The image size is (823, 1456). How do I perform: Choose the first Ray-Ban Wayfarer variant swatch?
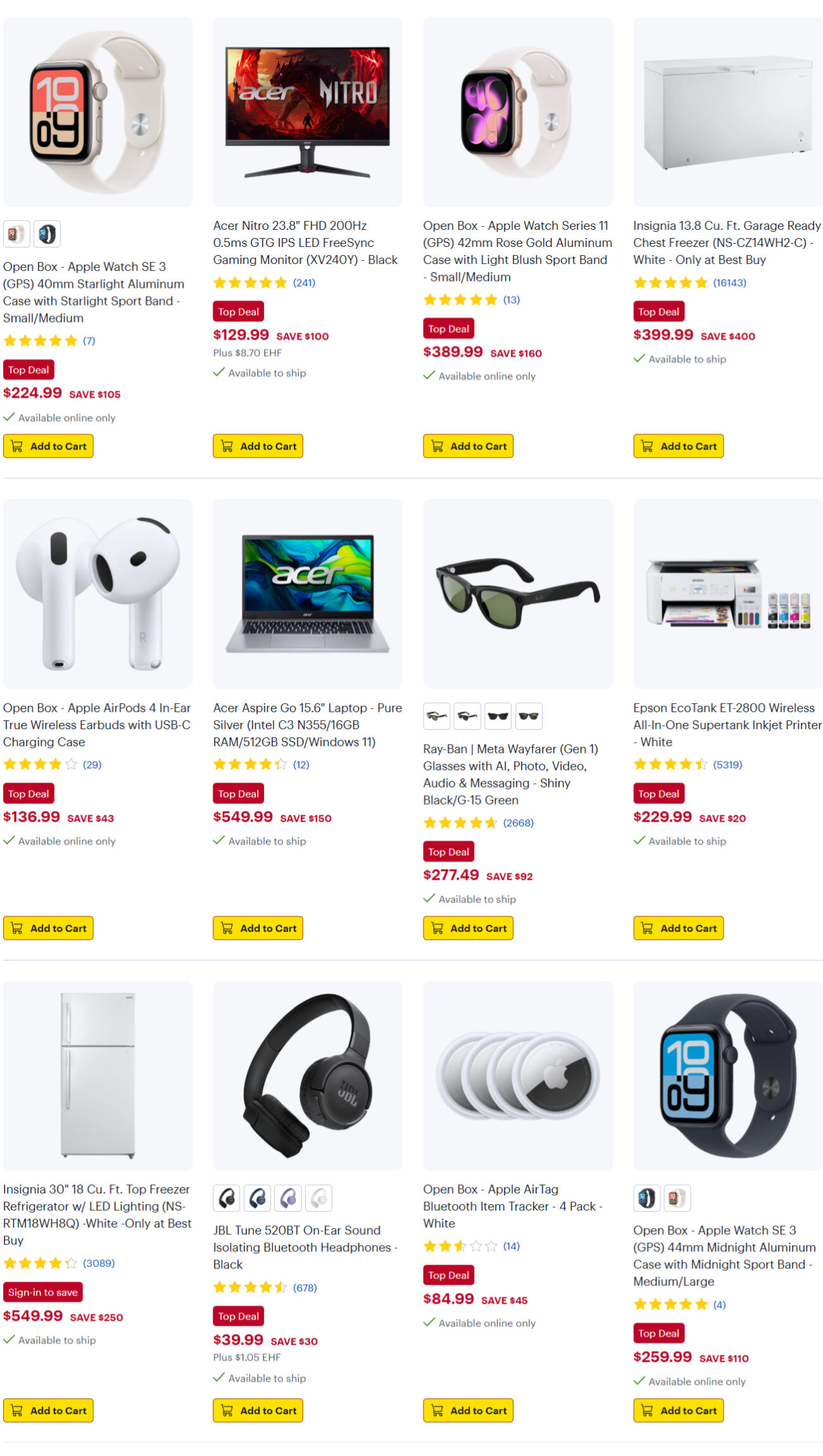436,716
